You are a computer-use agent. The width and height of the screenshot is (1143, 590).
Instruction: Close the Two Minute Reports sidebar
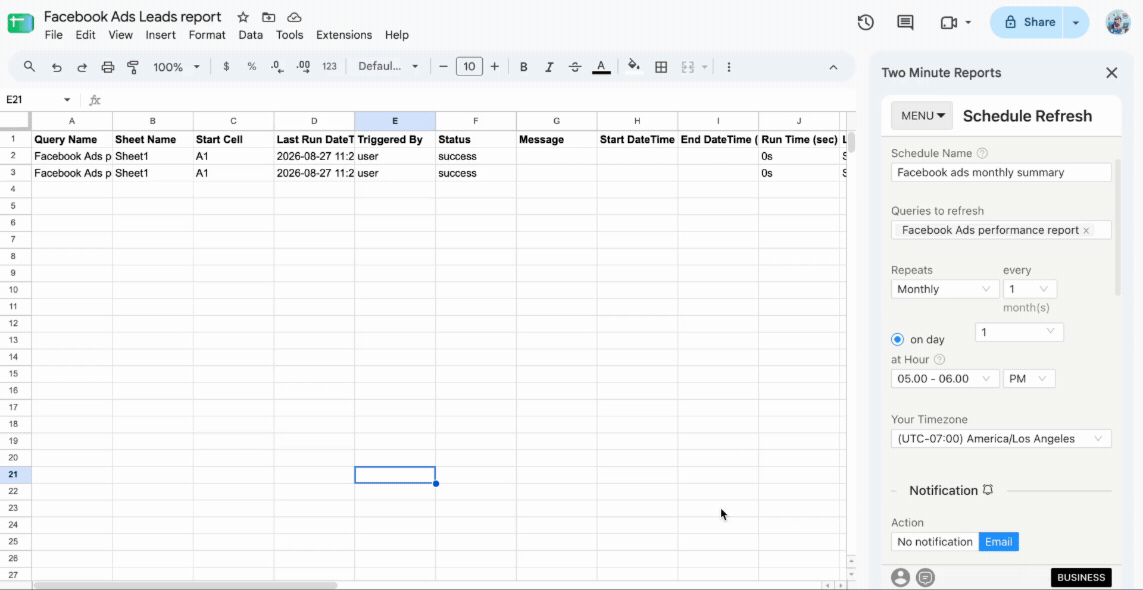(x=1111, y=73)
